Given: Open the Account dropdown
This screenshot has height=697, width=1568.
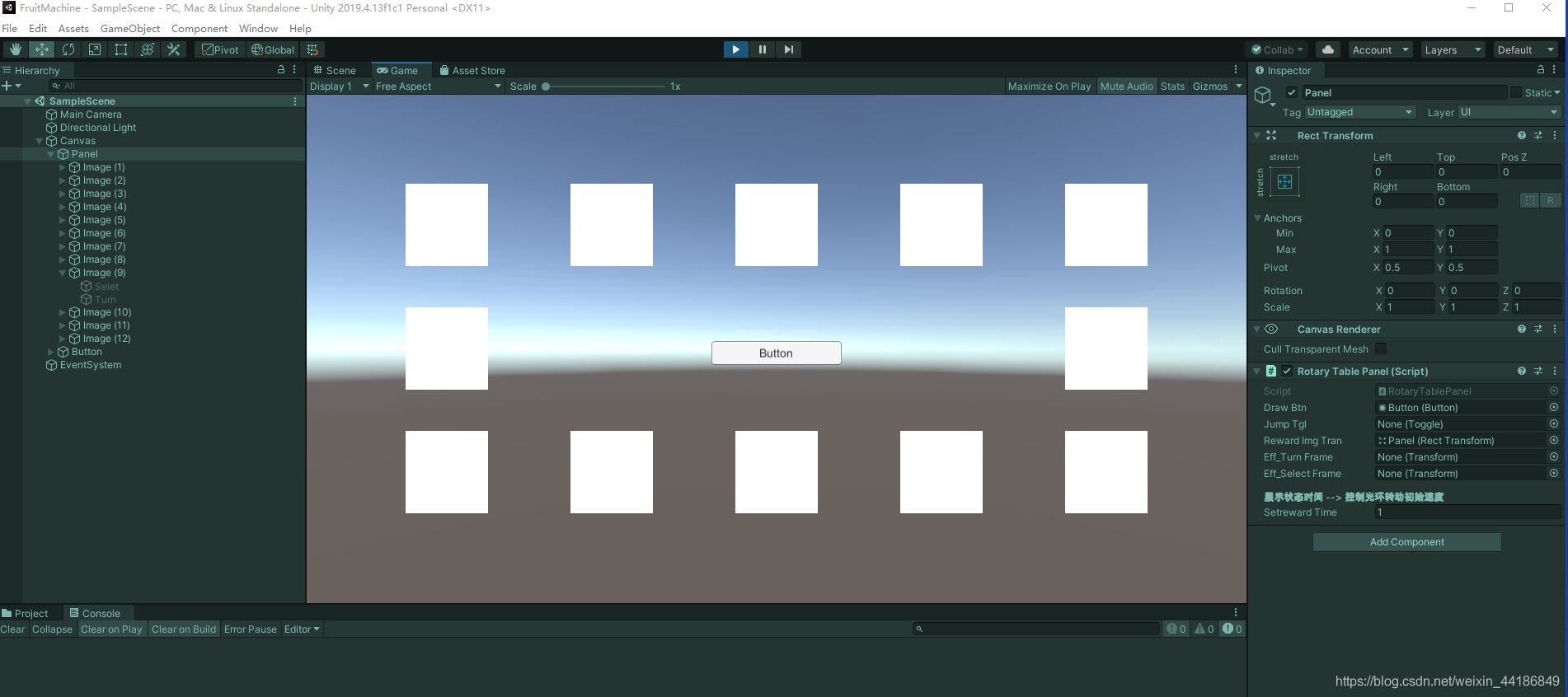Looking at the screenshot, I should coord(1380,49).
